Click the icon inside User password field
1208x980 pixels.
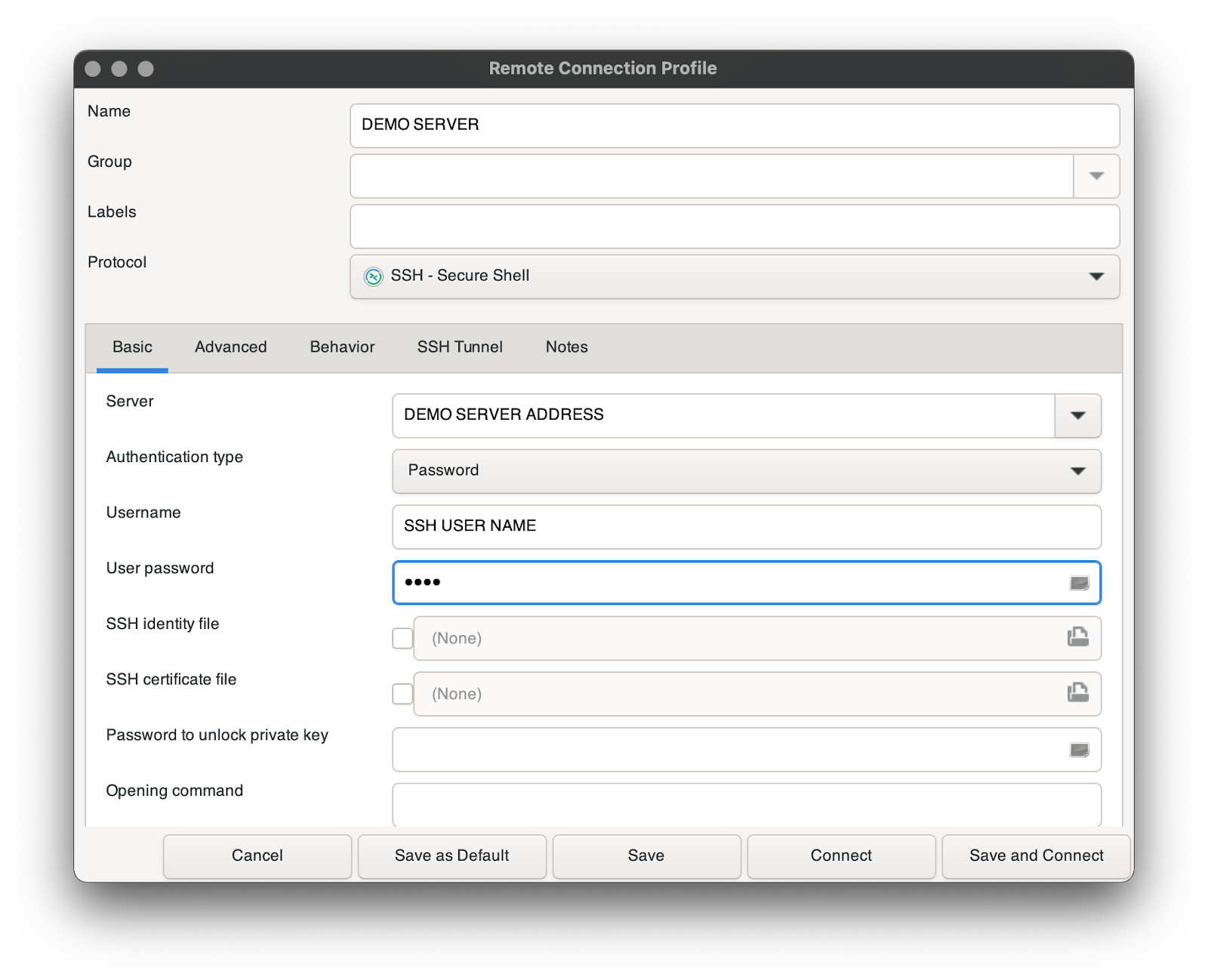pyautogui.click(x=1079, y=583)
